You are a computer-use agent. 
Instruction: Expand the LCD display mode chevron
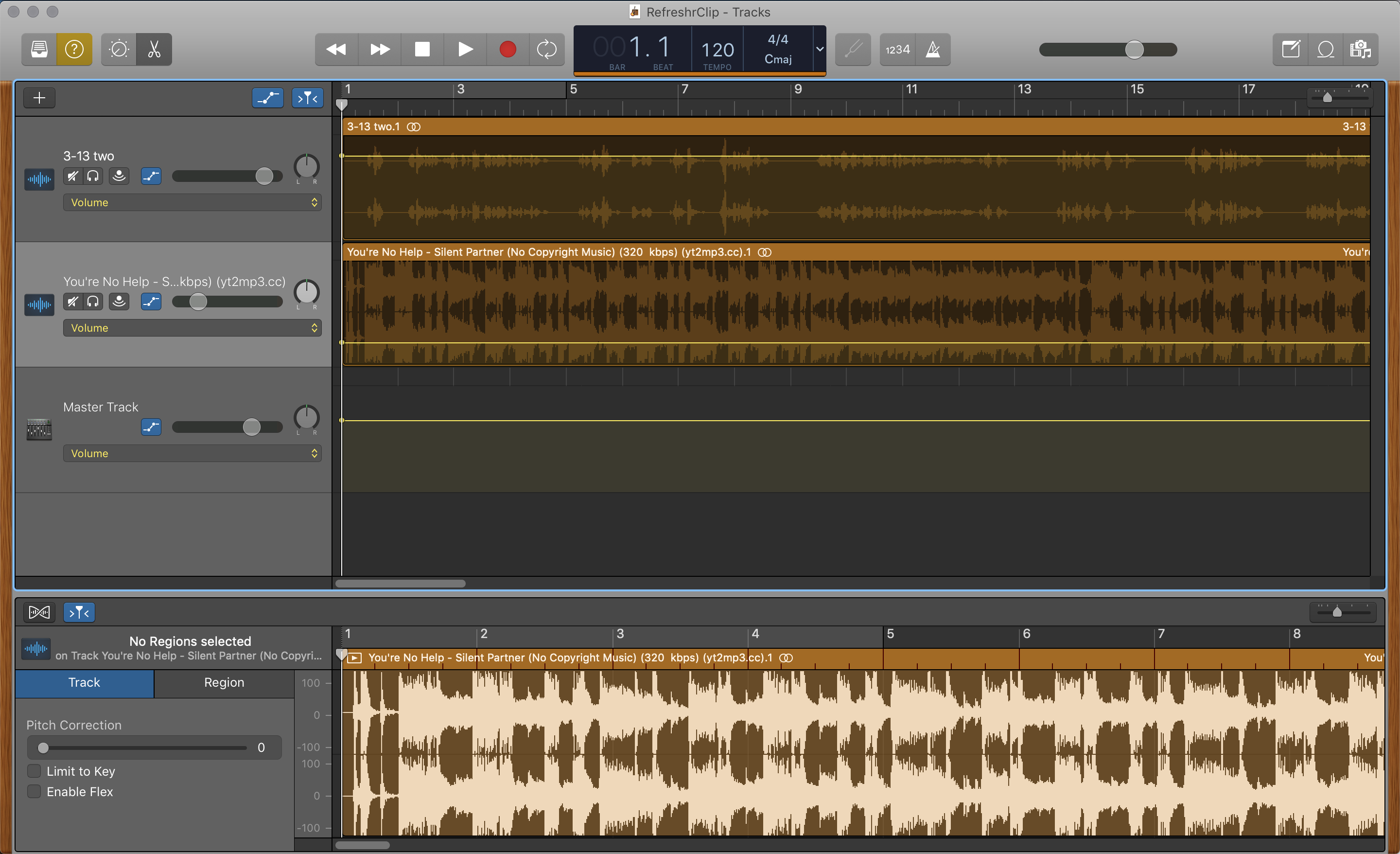pyautogui.click(x=819, y=50)
